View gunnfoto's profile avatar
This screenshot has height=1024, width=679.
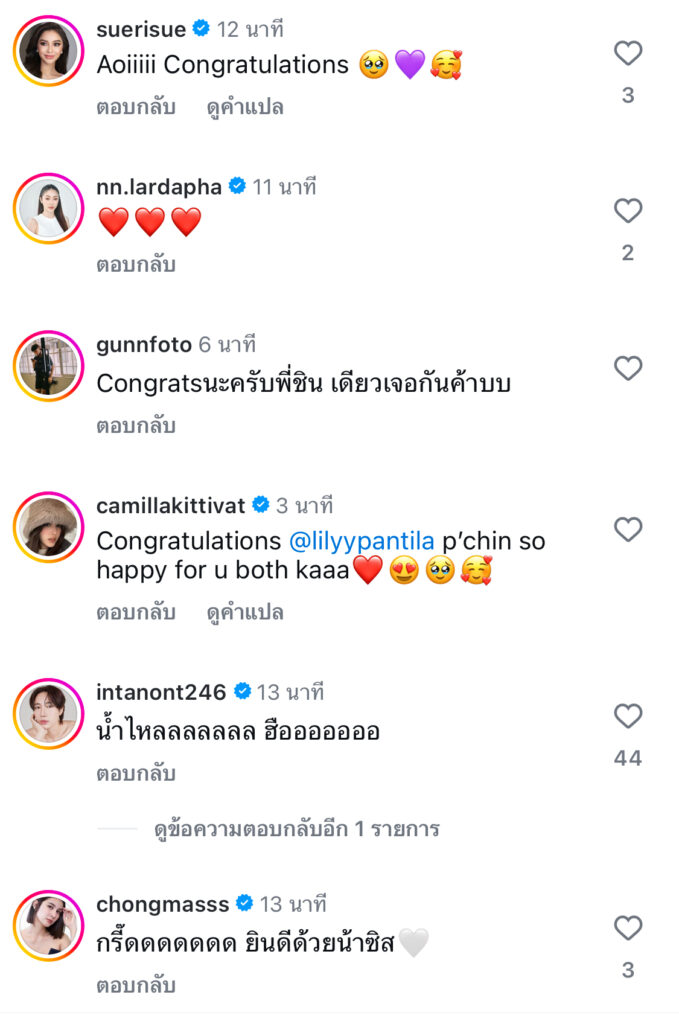click(x=48, y=366)
